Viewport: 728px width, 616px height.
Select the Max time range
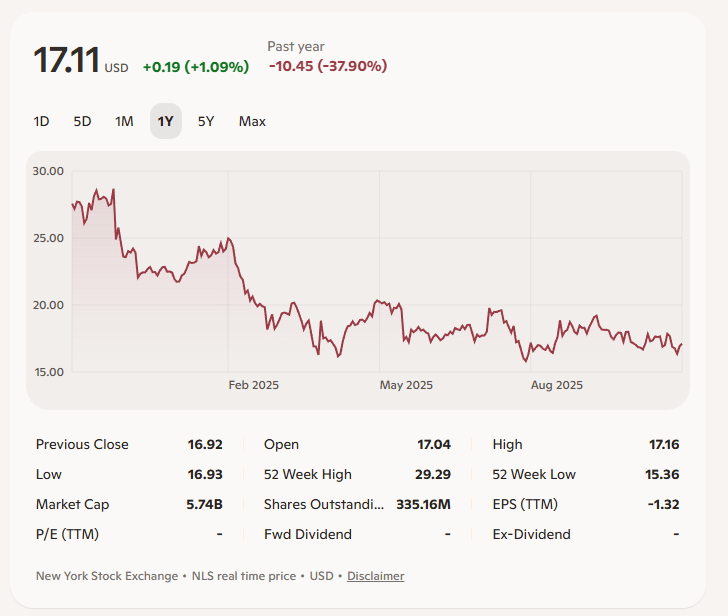point(252,121)
